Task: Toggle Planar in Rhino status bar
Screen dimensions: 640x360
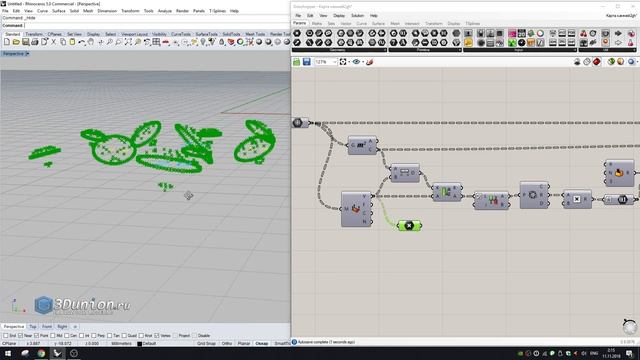Action: point(244,343)
